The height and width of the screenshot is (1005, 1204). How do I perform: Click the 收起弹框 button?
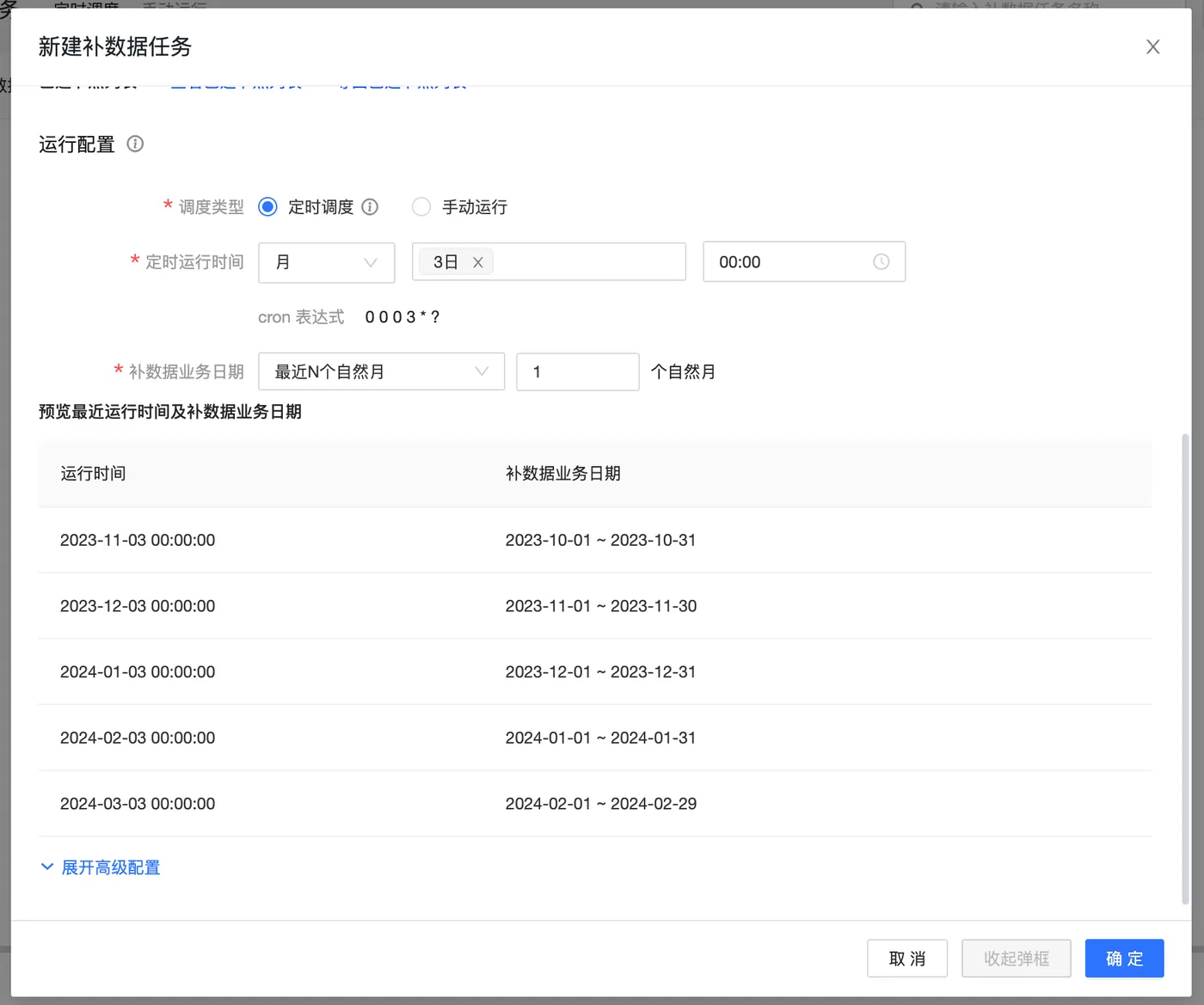pos(1017,958)
